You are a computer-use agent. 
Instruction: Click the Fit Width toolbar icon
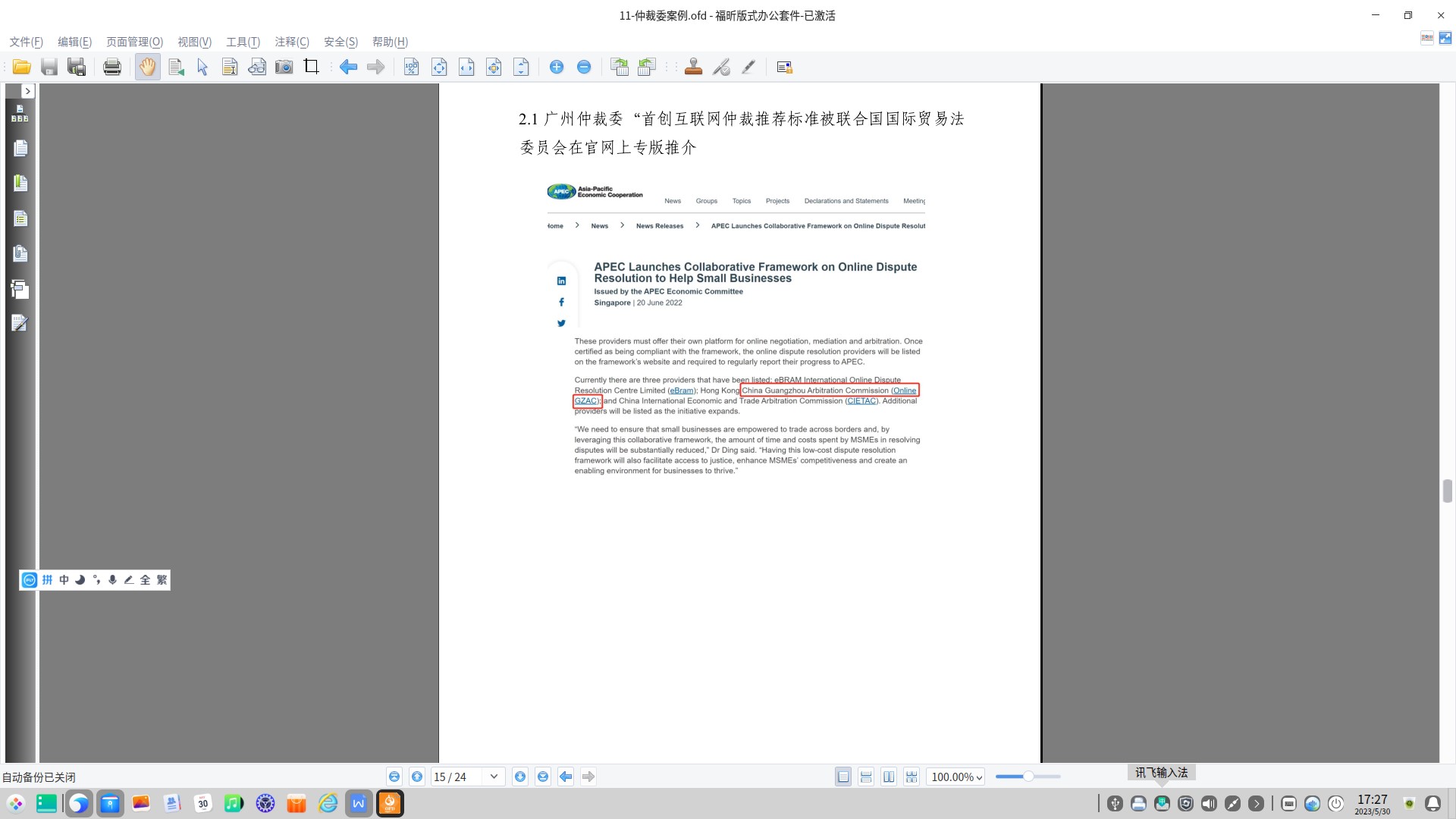pos(466,67)
